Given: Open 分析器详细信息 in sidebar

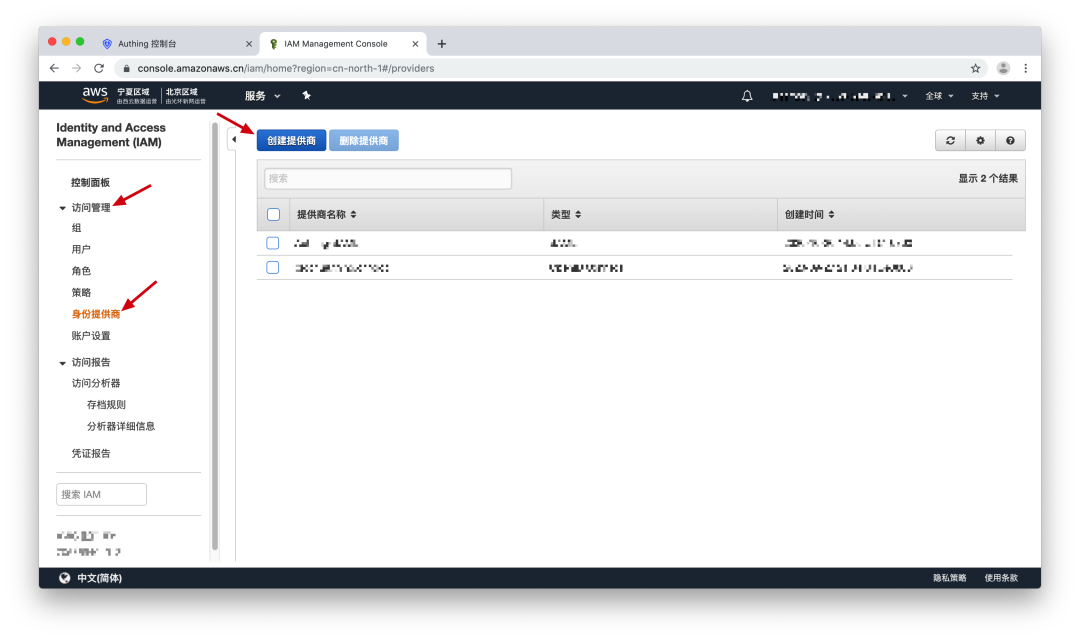Looking at the screenshot, I should (121, 426).
